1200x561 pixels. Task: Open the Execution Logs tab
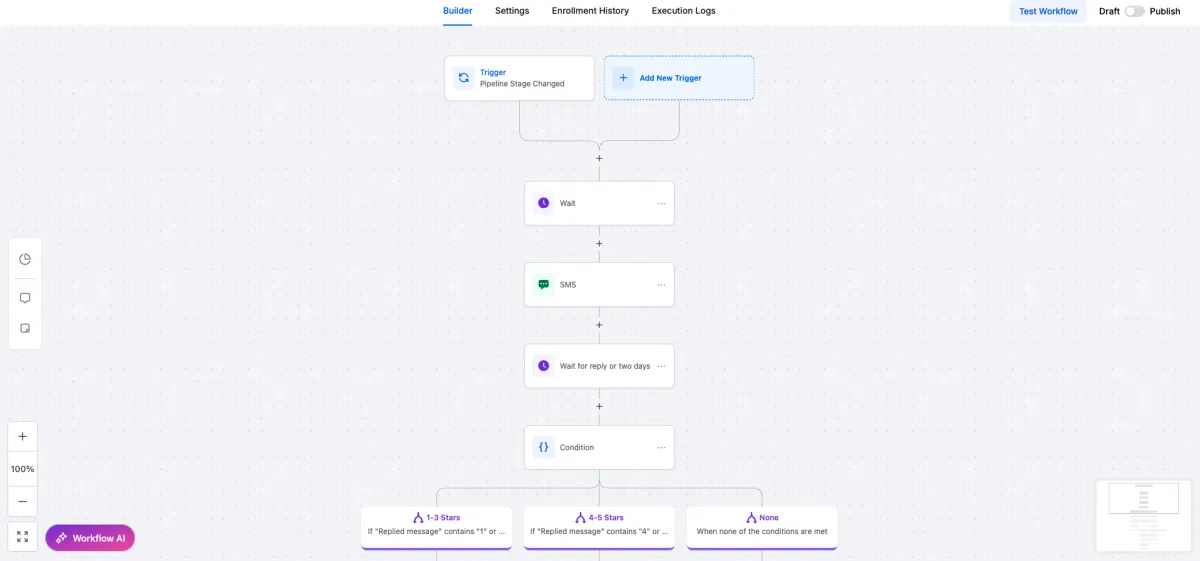pyautogui.click(x=683, y=11)
